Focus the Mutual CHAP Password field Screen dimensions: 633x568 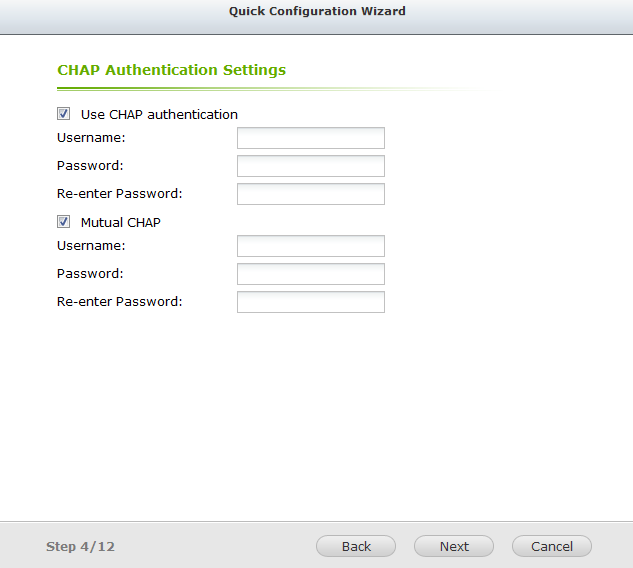click(x=311, y=274)
